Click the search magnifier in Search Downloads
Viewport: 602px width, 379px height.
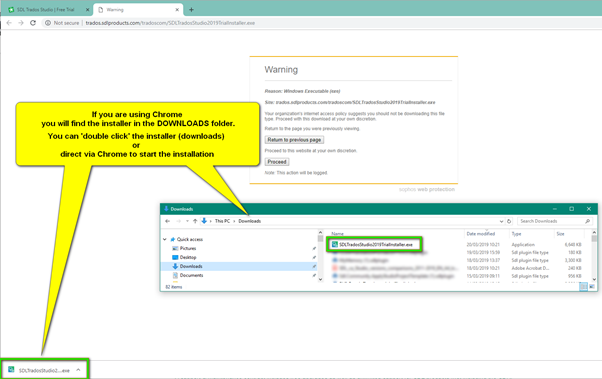[587, 221]
